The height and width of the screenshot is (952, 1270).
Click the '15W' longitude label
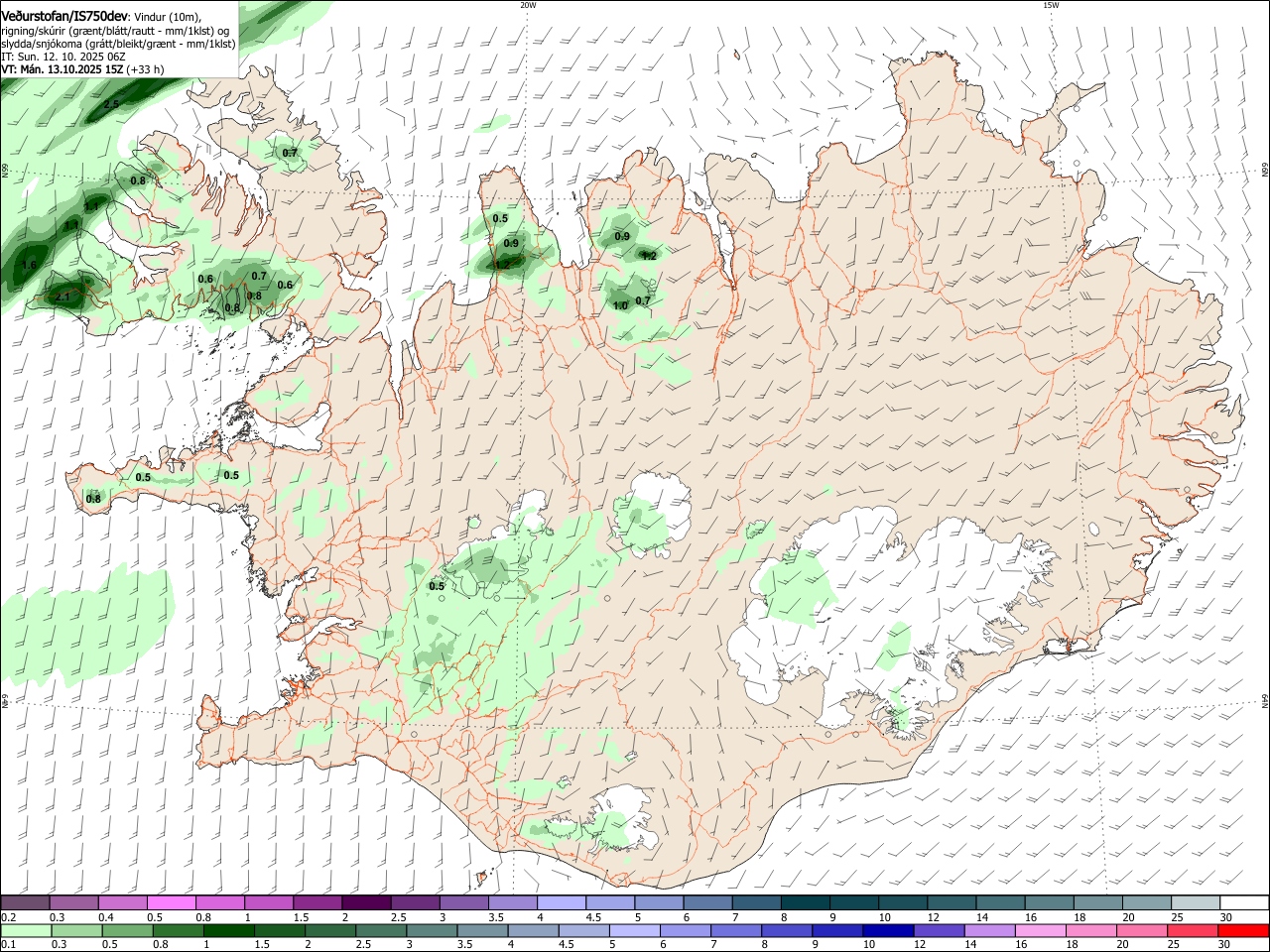click(1051, 5)
